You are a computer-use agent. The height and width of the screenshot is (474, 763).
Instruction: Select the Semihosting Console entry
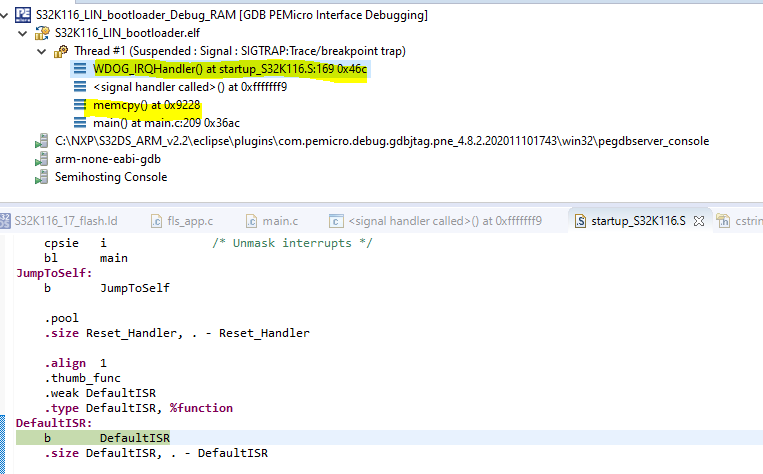(x=111, y=177)
